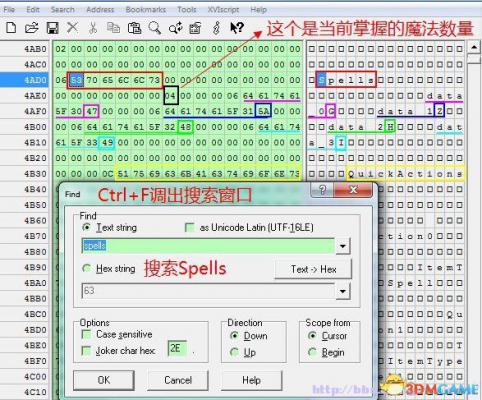This screenshot has height=400, width=482.
Task: Click the Joker char hex value field
Action: pyautogui.click(x=177, y=349)
